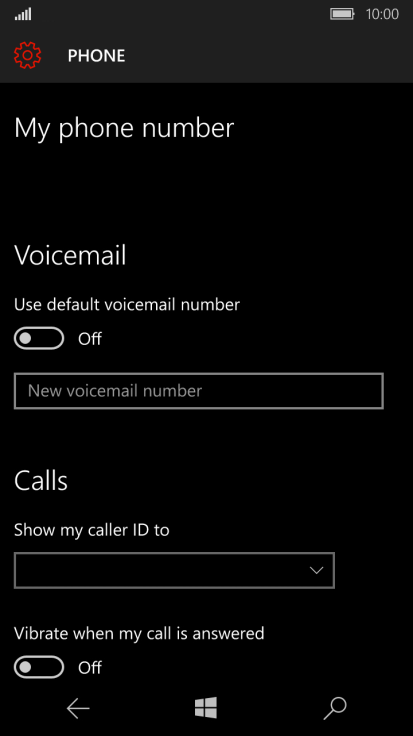Check the battery status icon
Viewport: 413px width, 736px height.
(342, 14)
